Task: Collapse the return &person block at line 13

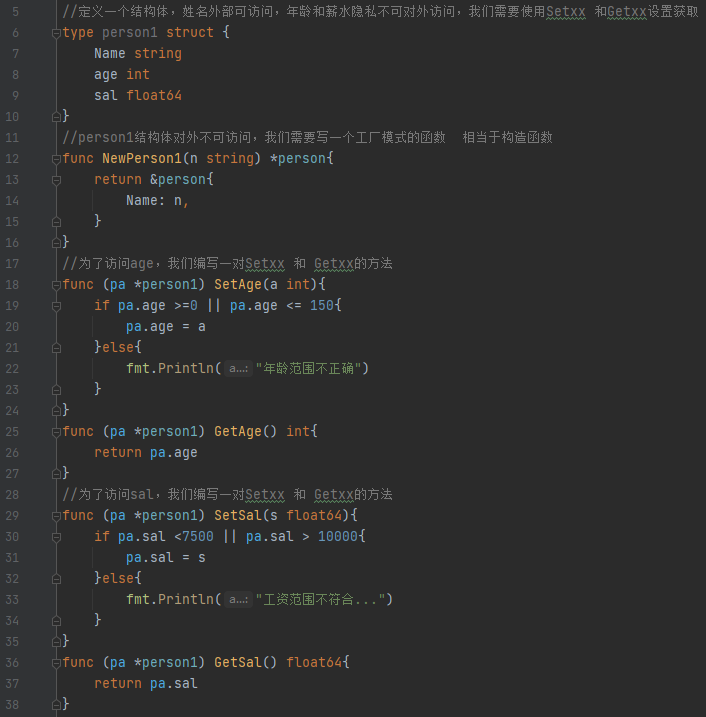Action: 55,180
